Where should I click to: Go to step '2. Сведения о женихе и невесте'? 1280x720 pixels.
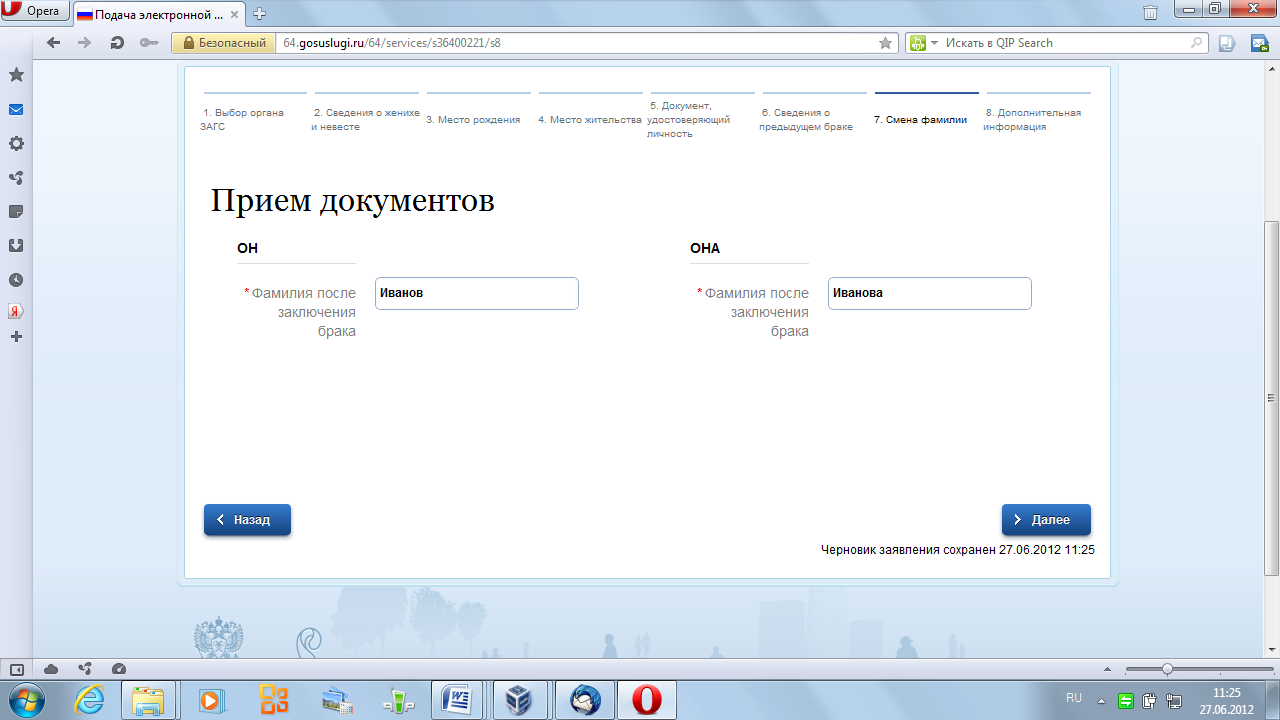365,119
